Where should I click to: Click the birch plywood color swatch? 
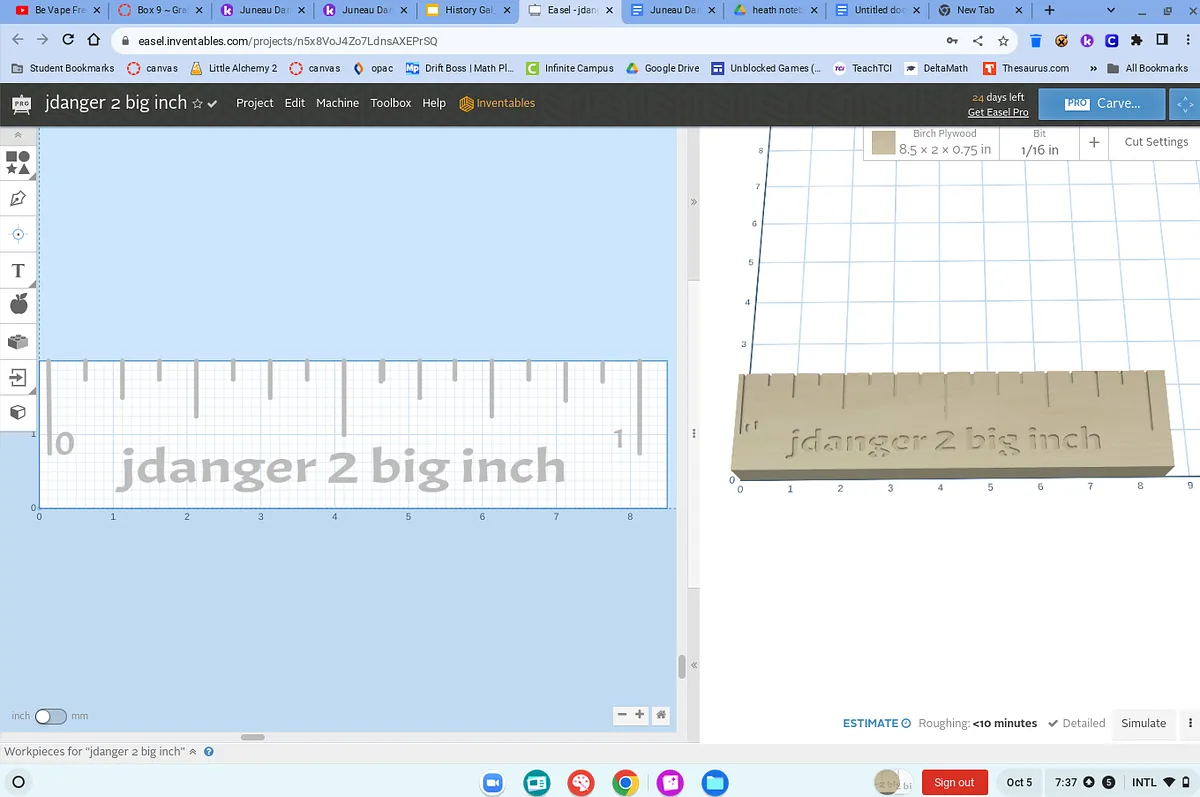tap(882, 143)
